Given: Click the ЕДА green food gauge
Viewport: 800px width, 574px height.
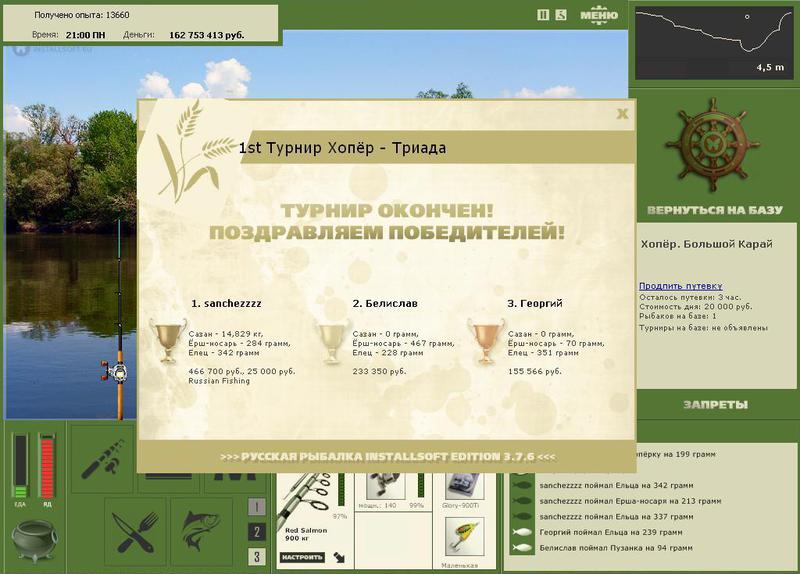Looking at the screenshot, I should tap(20, 466).
